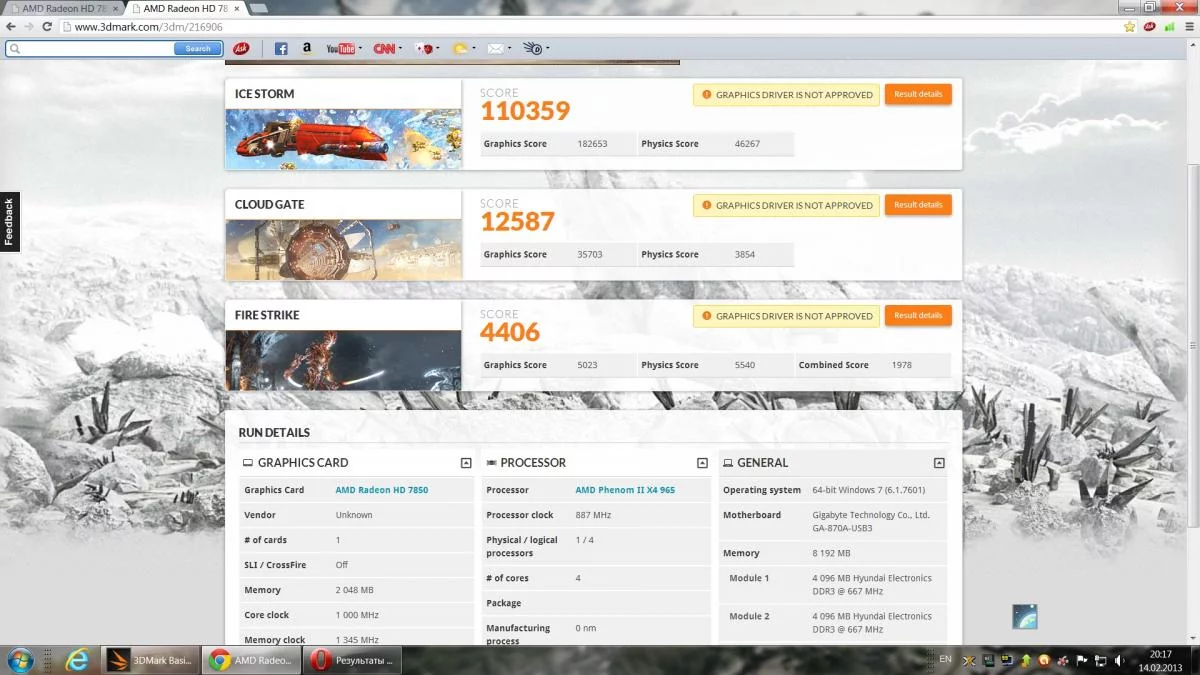Open Fire Strike Result details

click(918, 315)
